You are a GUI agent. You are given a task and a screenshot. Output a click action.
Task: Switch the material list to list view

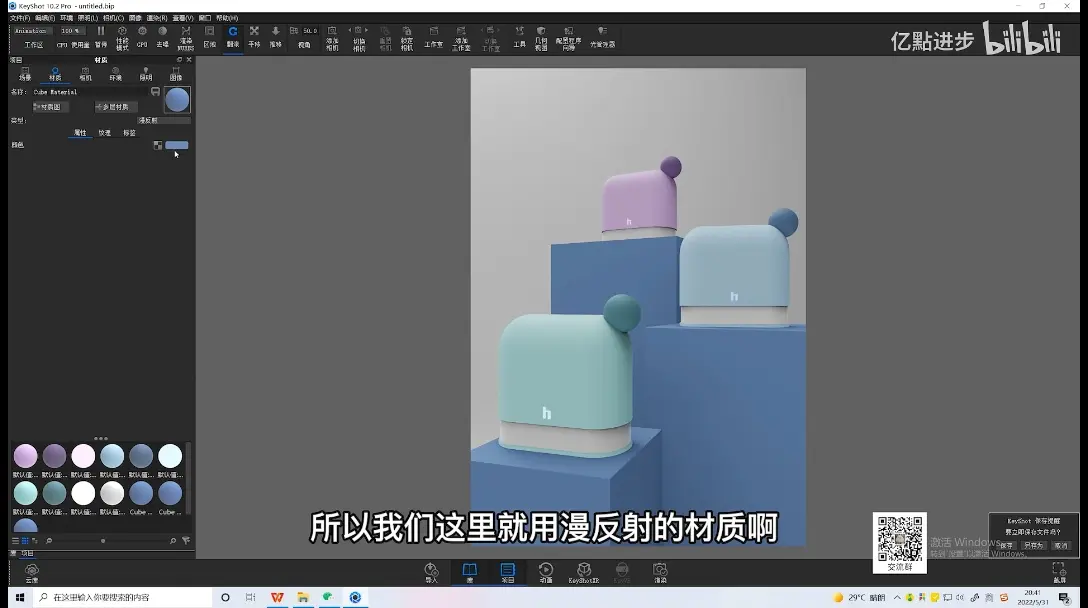pyautogui.click(x=15, y=541)
